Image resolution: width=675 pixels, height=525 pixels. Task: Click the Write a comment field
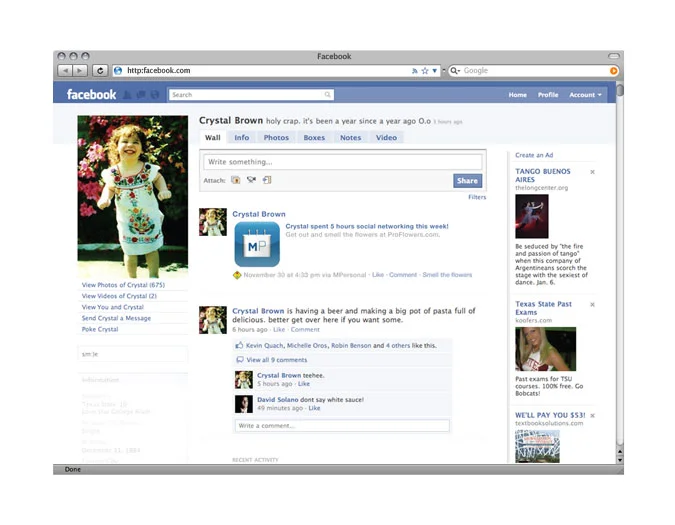(342, 426)
